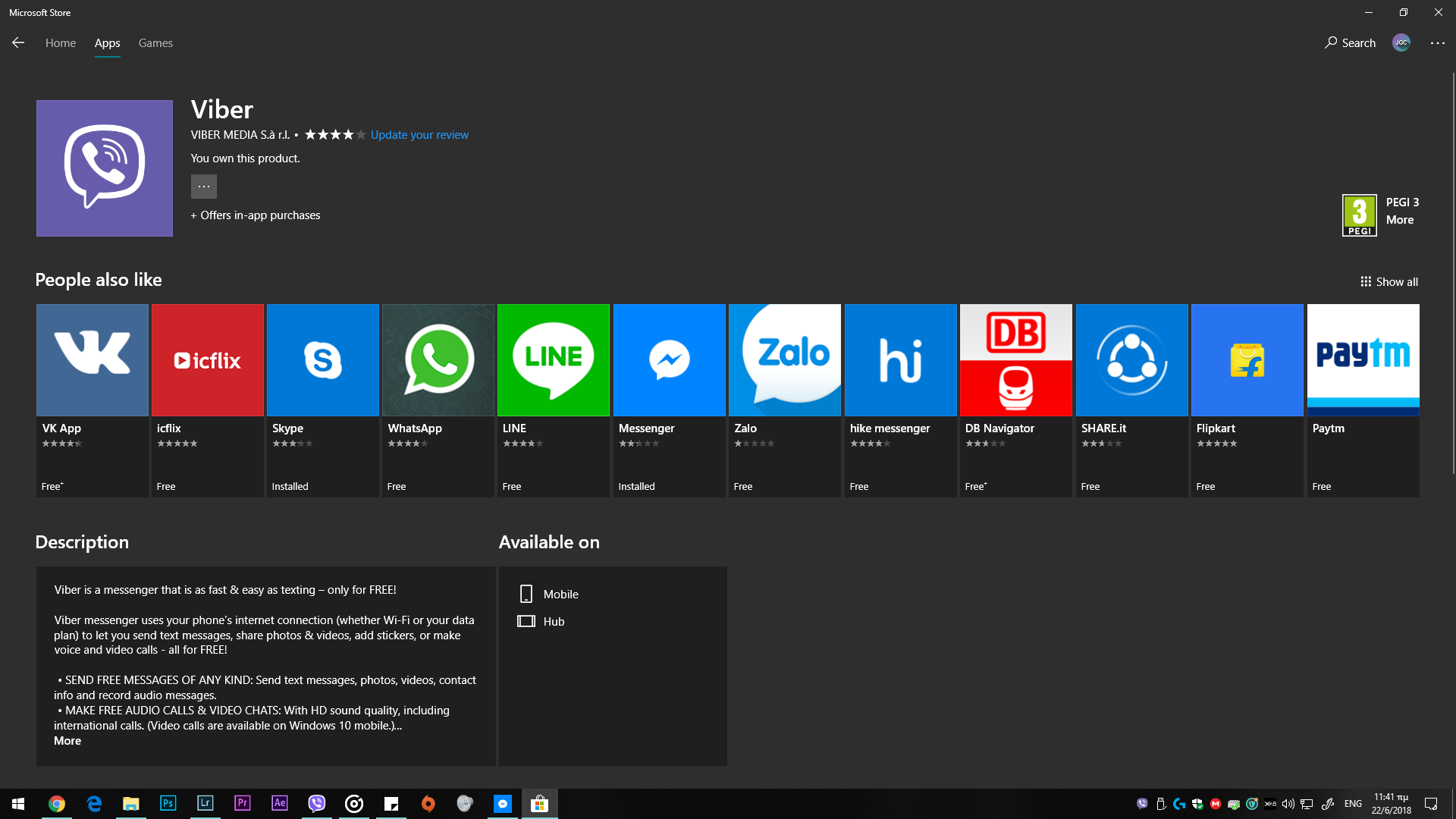Image resolution: width=1456 pixels, height=819 pixels.
Task: Click the network tray icon
Action: pos(1307,804)
